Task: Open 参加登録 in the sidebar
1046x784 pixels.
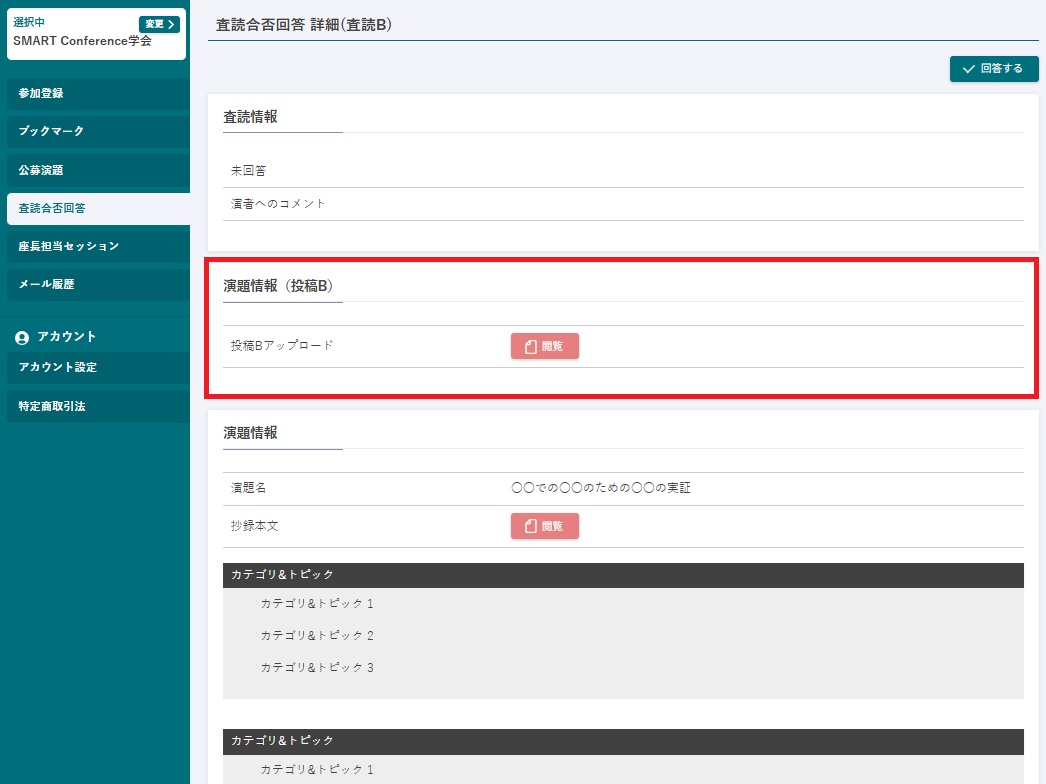Action: click(x=95, y=93)
